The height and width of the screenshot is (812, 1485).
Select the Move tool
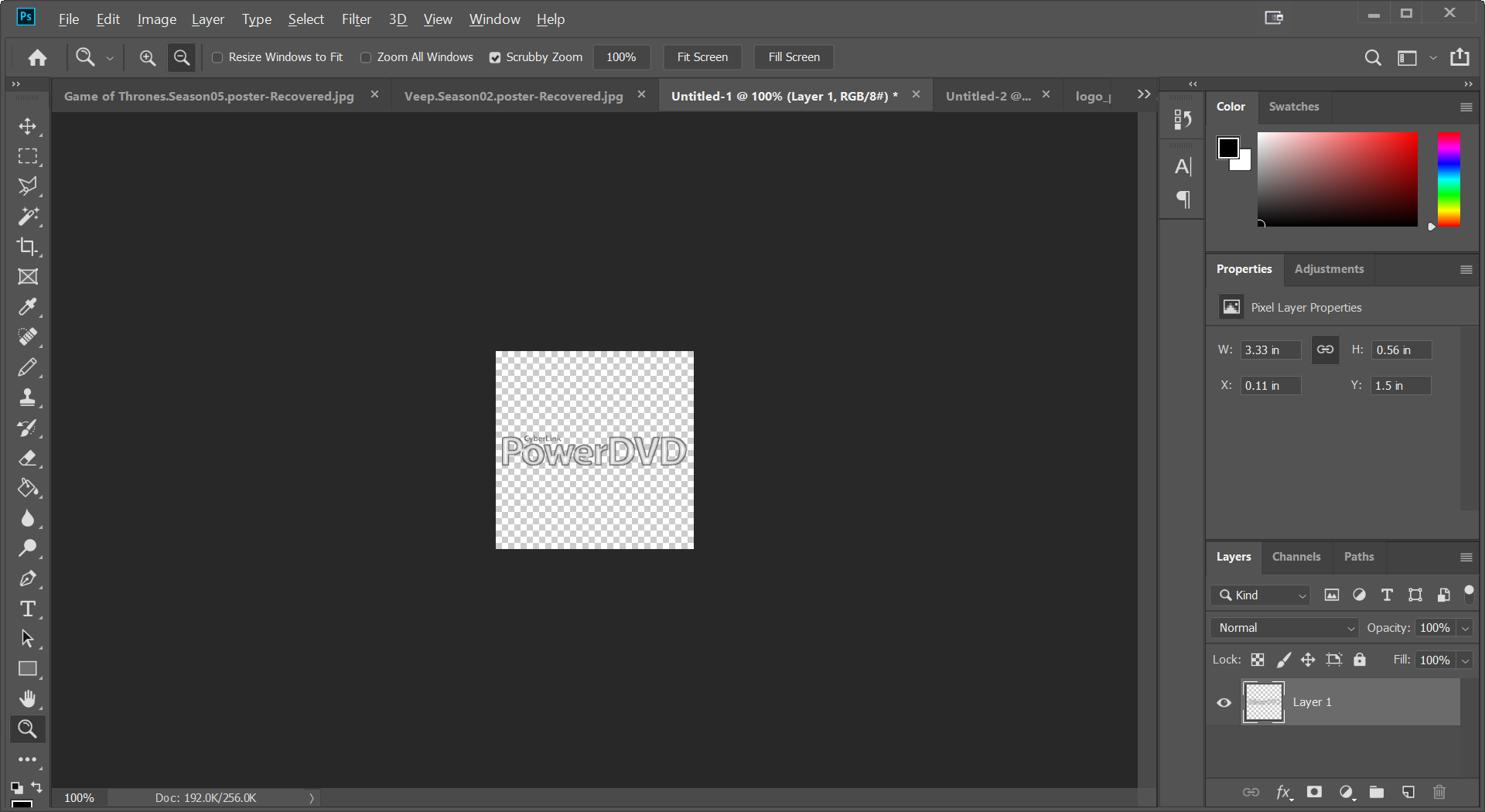click(x=28, y=126)
